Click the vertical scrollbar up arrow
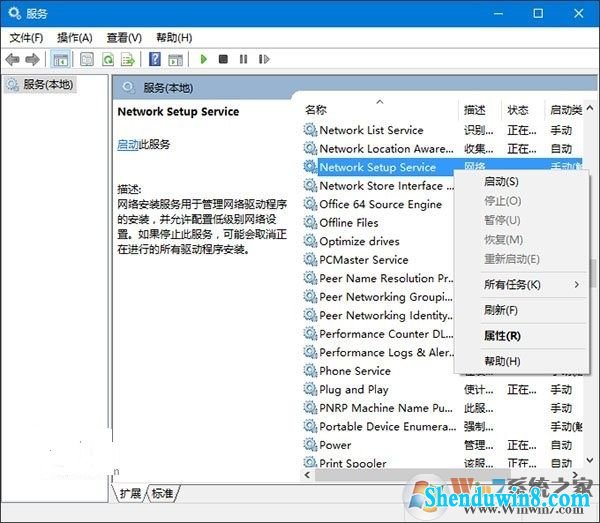The height and width of the screenshot is (523, 600). pos(590,108)
